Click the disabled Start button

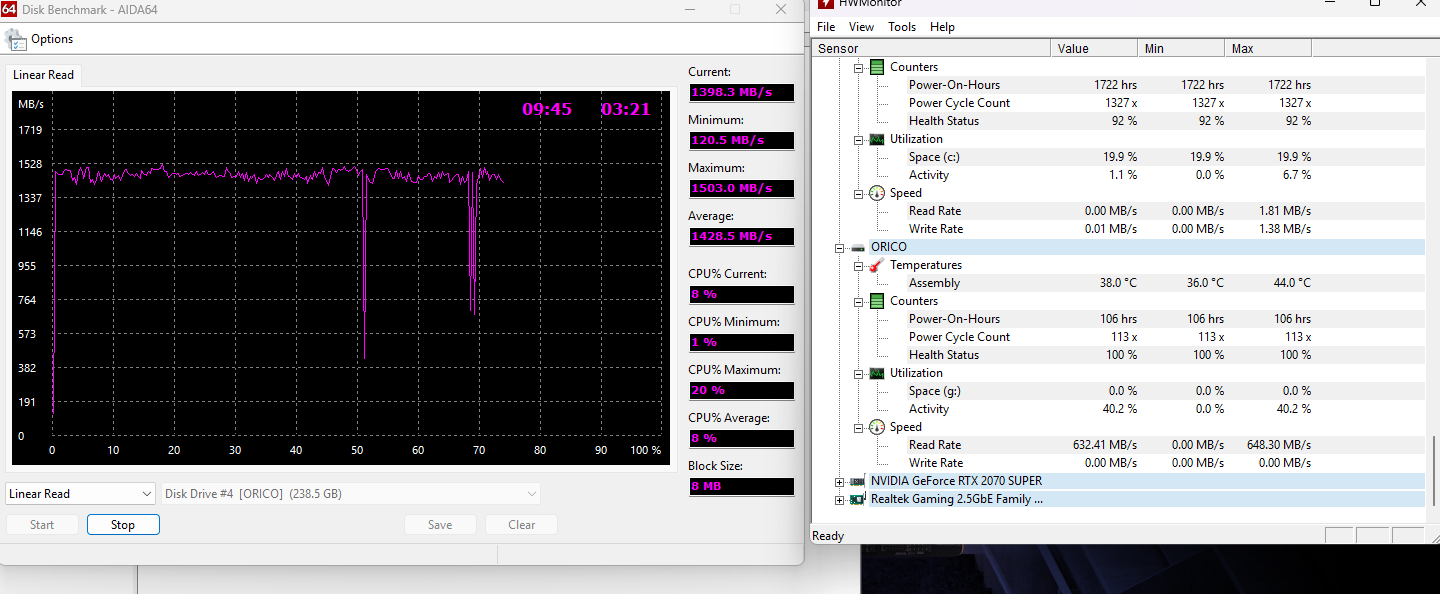42,524
